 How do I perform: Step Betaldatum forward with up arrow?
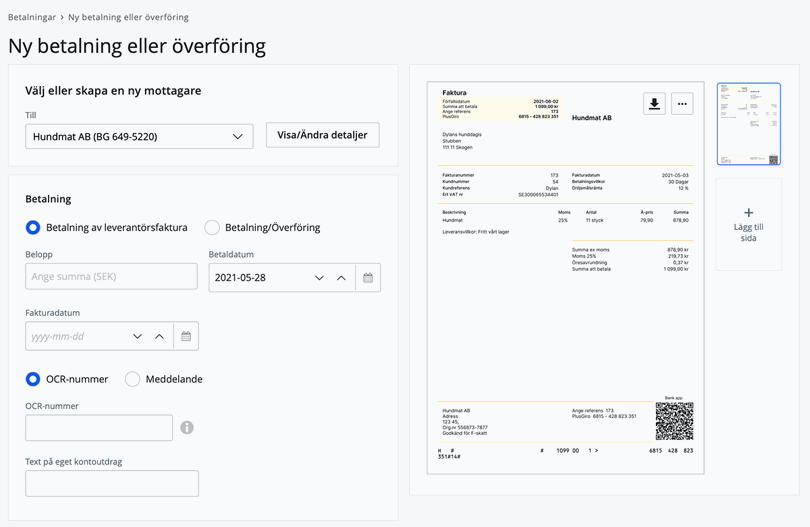pyautogui.click(x=341, y=278)
